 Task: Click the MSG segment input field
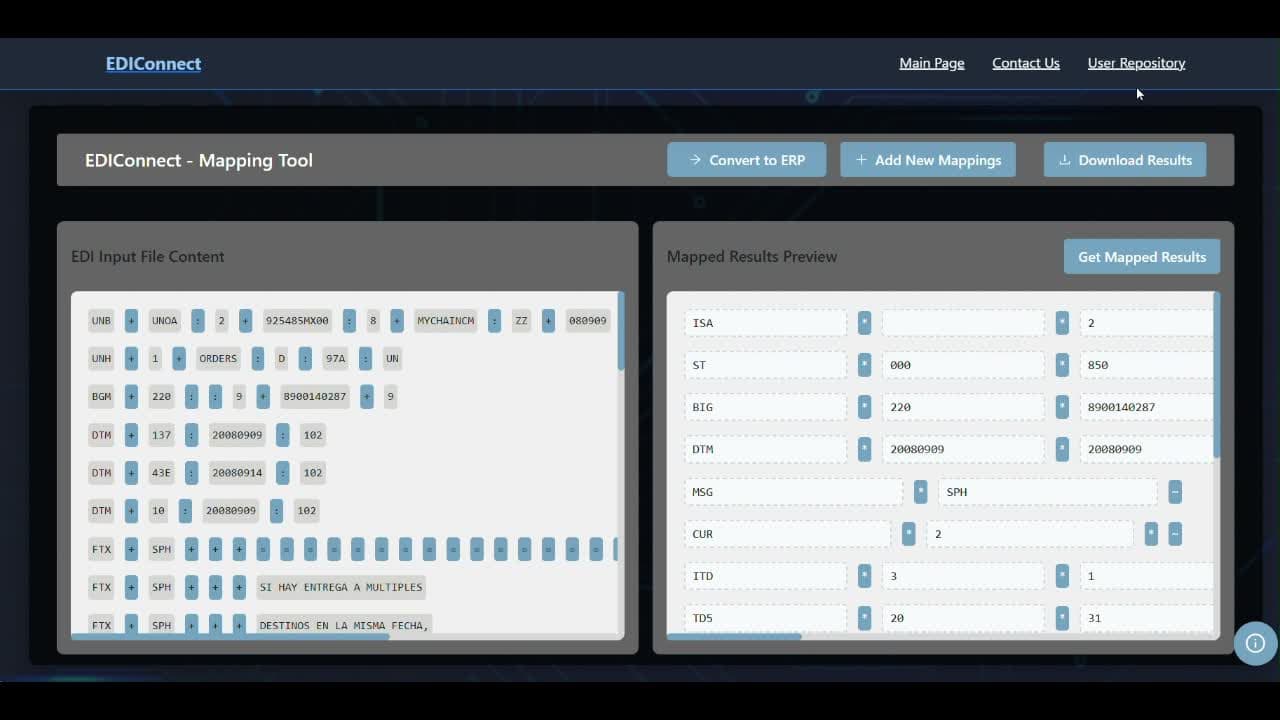pyautogui.click(x=793, y=492)
